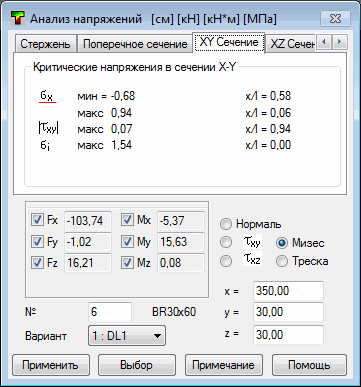Open the Поперечное сечение tab
The height and width of the screenshot is (387, 361).
(135, 44)
